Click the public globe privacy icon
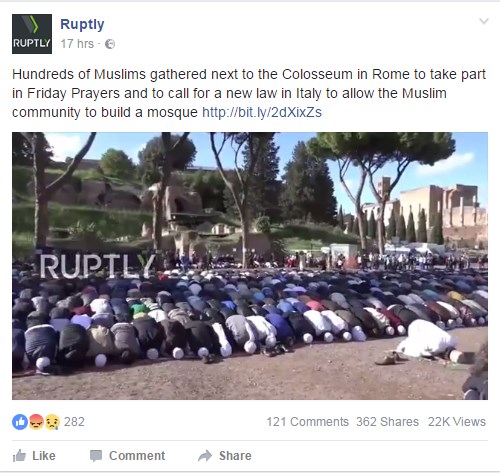This screenshot has width=500, height=473. 110,44
